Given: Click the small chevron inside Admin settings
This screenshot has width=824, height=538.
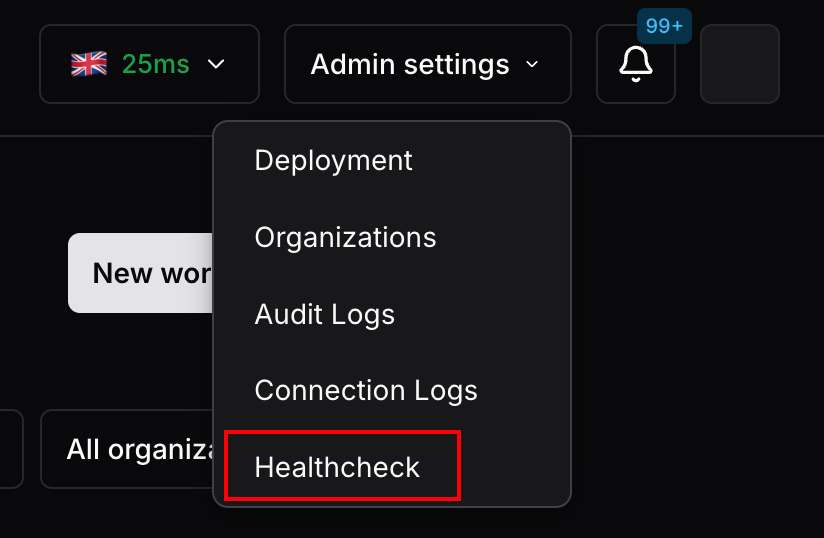Looking at the screenshot, I should (x=532, y=65).
